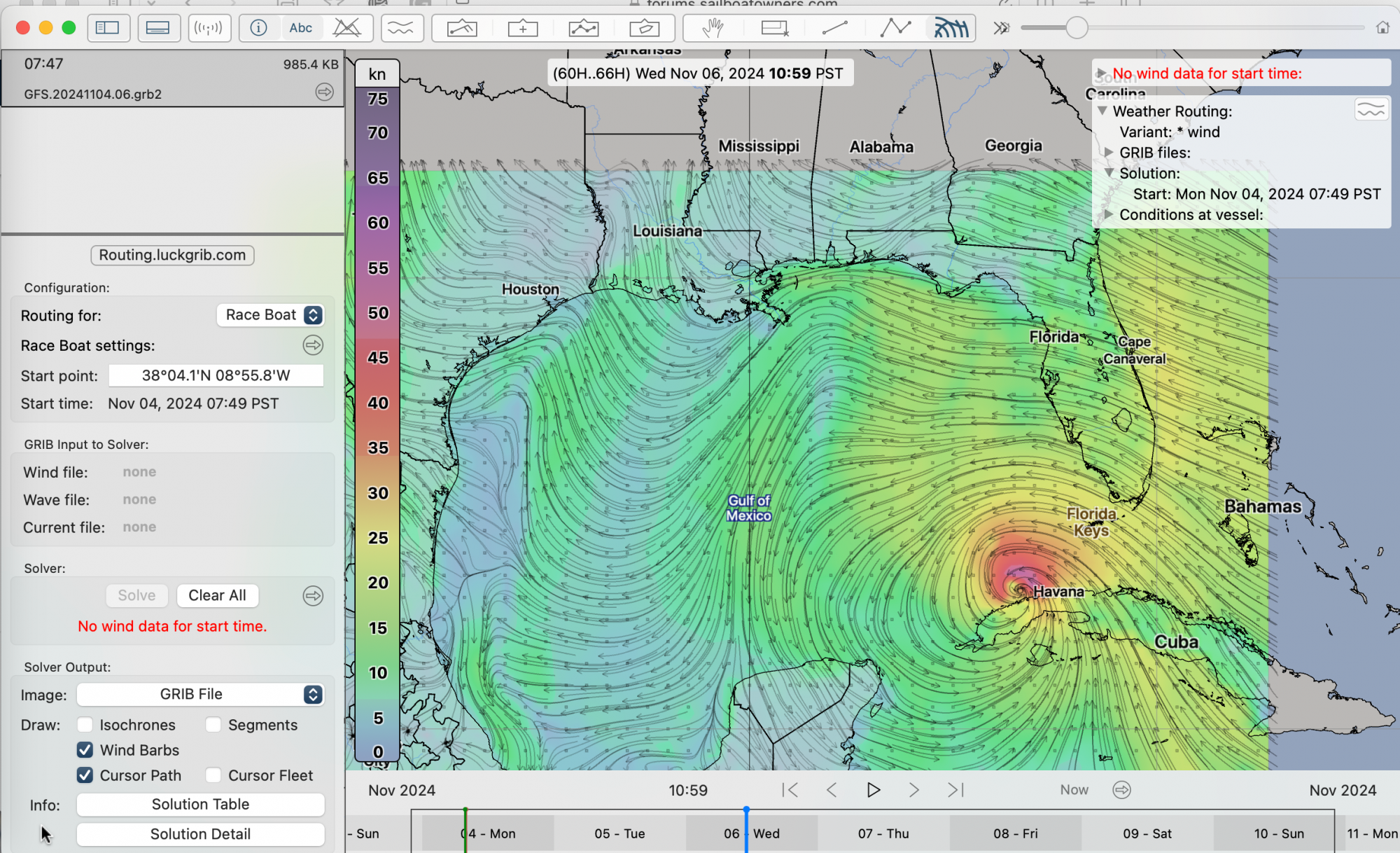Collapse the Solution tree item
The image size is (1400, 853).
pos(1109,172)
